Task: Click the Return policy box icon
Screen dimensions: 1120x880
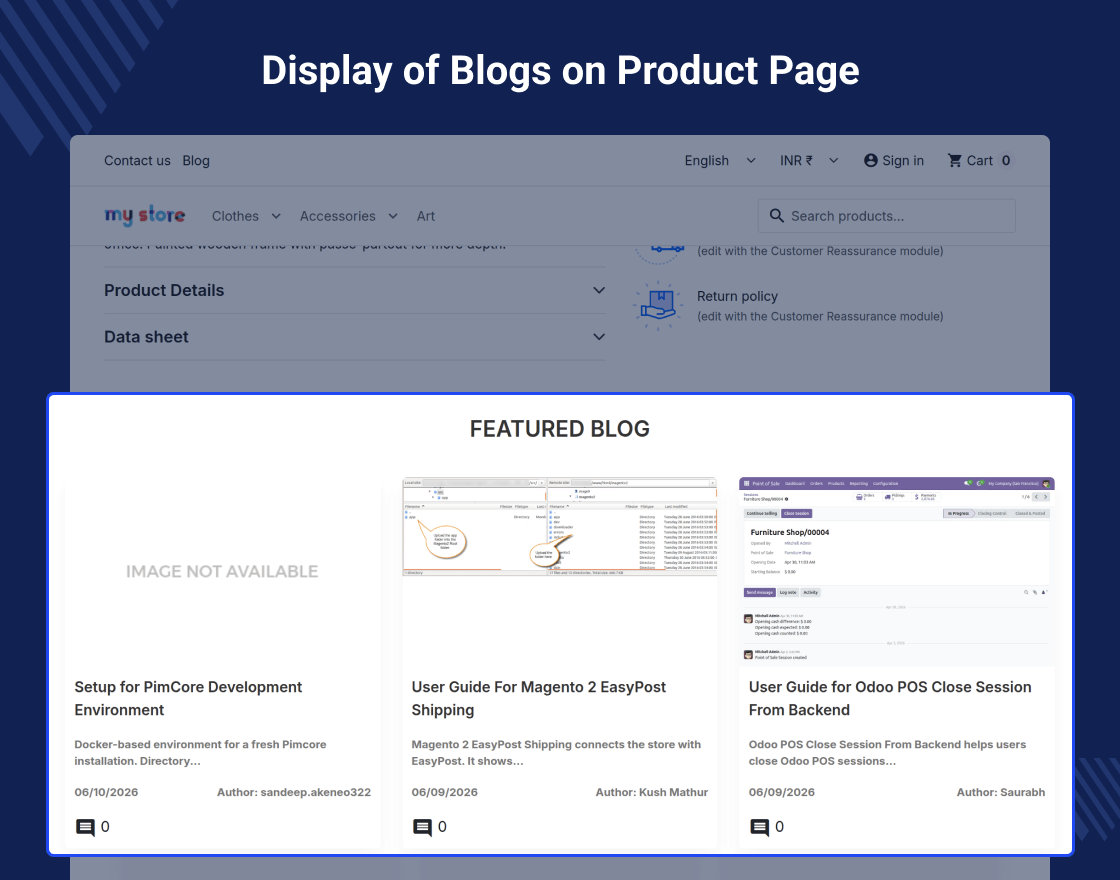Action: tap(658, 305)
